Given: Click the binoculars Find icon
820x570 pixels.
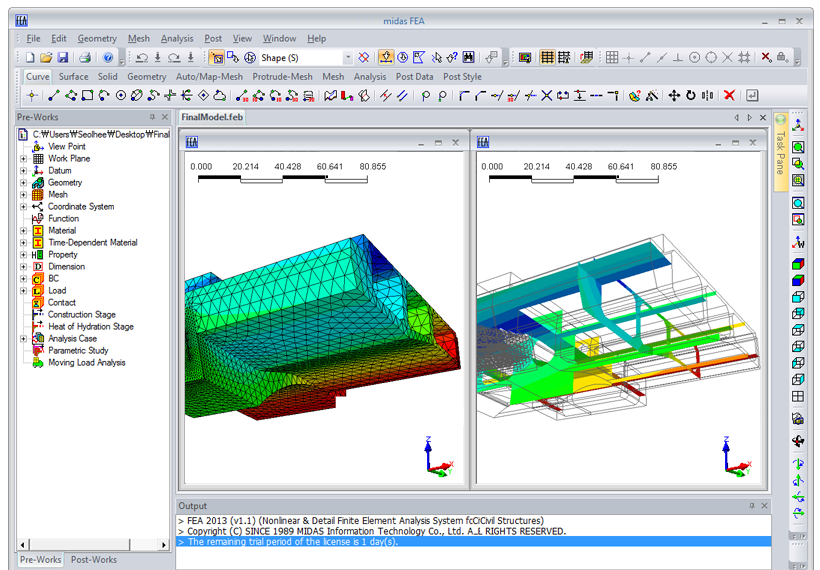Looking at the screenshot, I should 469,58.
